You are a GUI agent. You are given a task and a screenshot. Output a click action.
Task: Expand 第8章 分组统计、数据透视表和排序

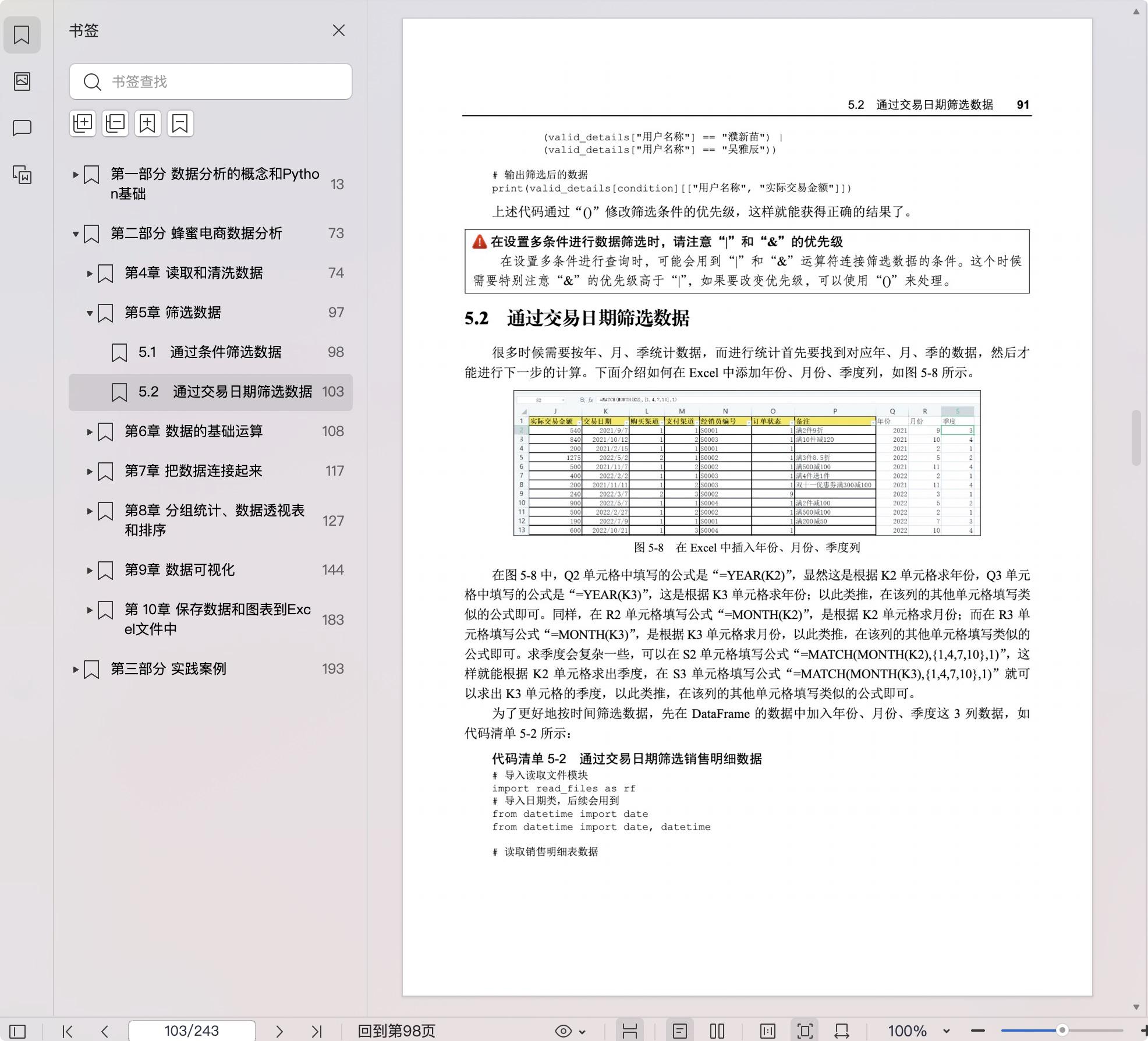point(89,511)
